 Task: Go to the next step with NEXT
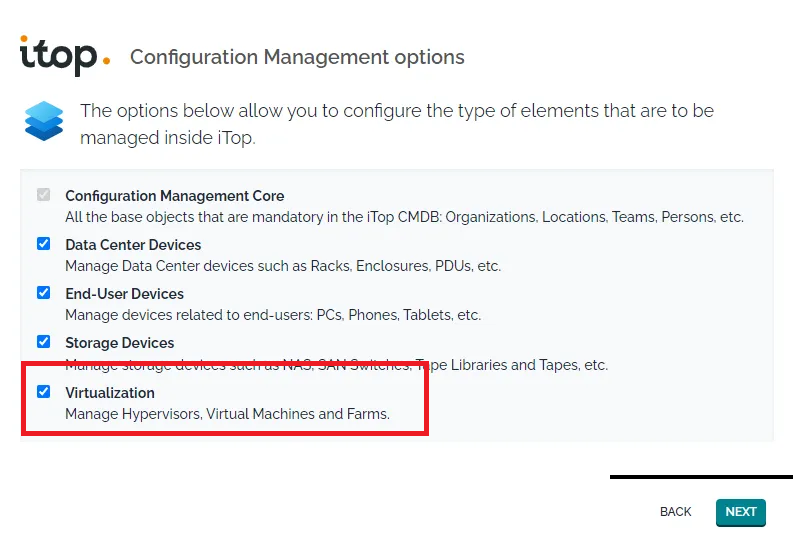click(x=740, y=512)
